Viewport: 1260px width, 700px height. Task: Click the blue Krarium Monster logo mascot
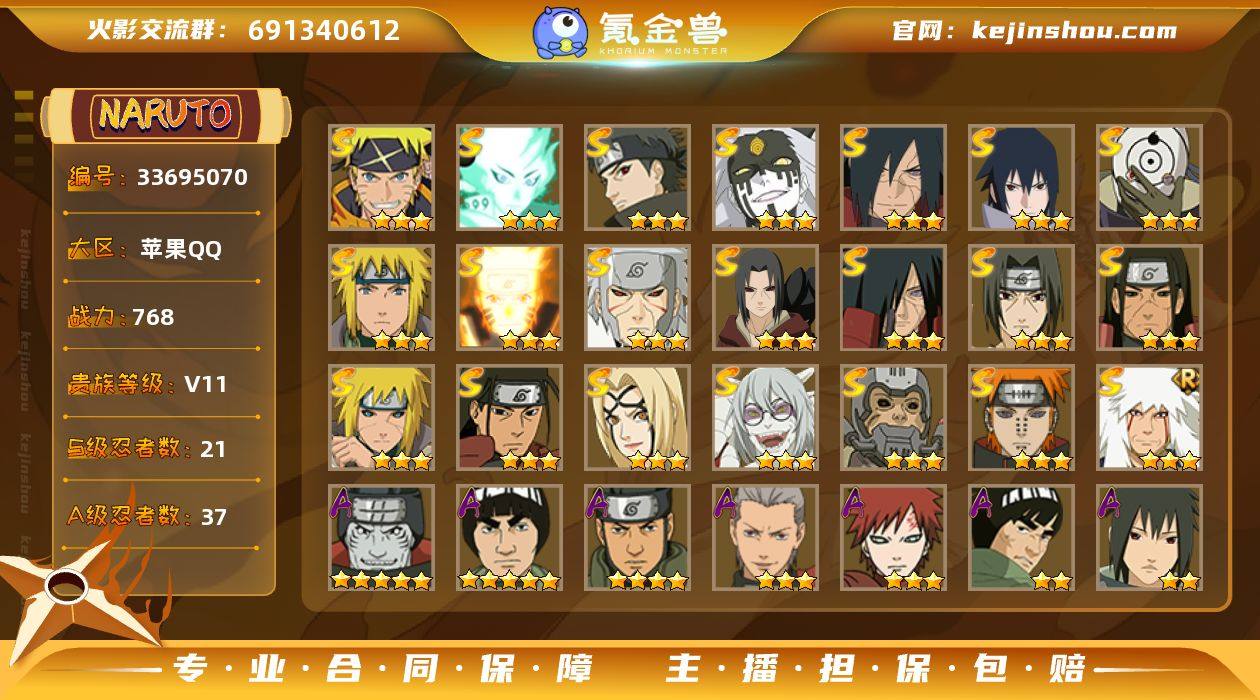pos(559,31)
